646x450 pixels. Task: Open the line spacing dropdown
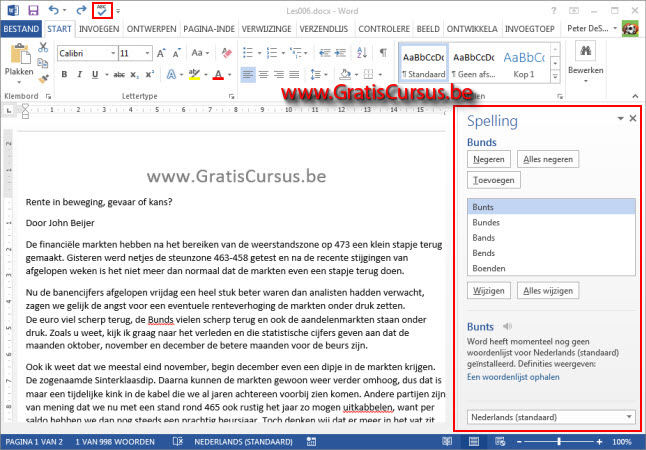(319, 75)
